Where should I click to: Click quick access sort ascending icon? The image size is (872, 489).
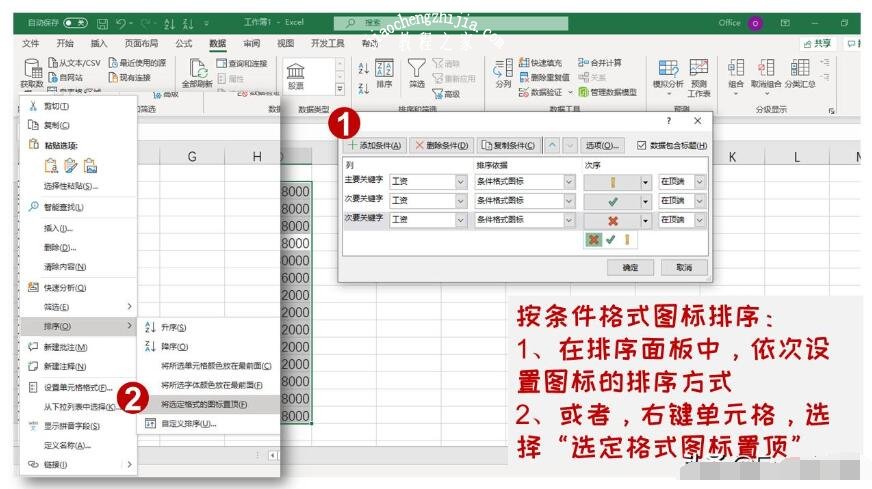click(170, 23)
